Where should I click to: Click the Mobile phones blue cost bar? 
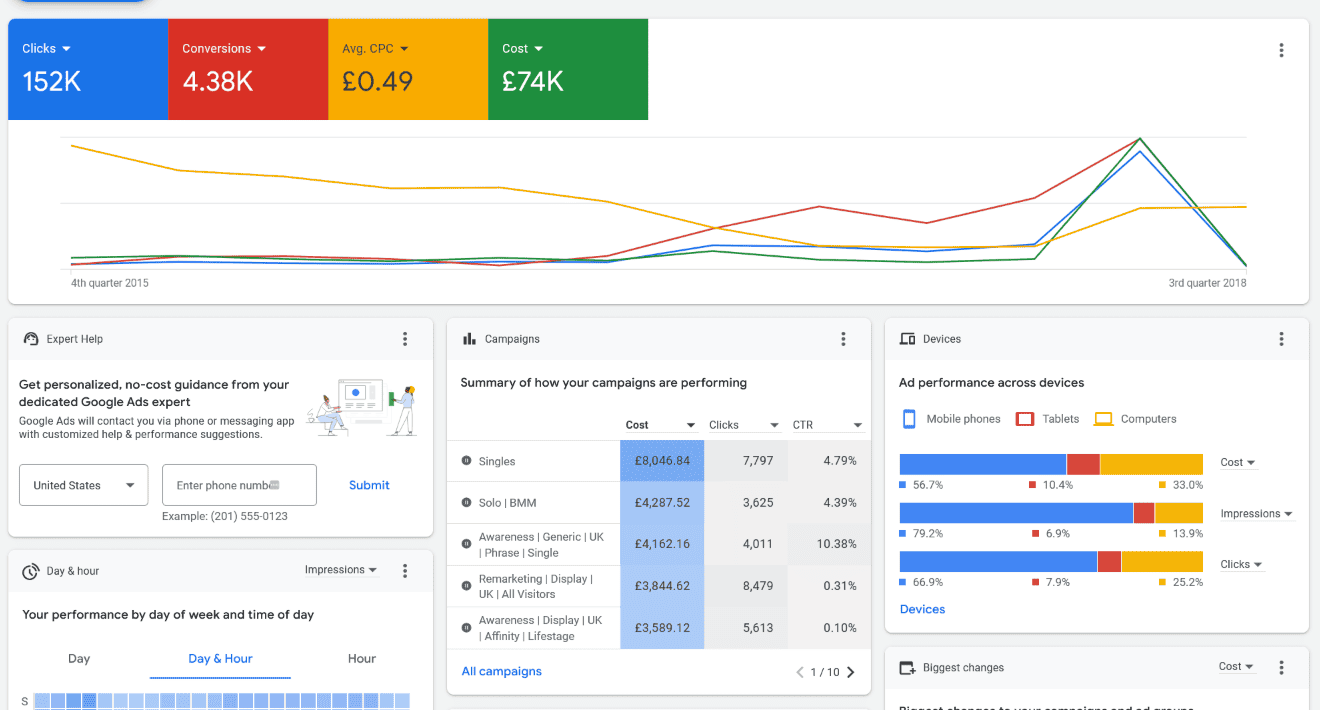click(982, 464)
